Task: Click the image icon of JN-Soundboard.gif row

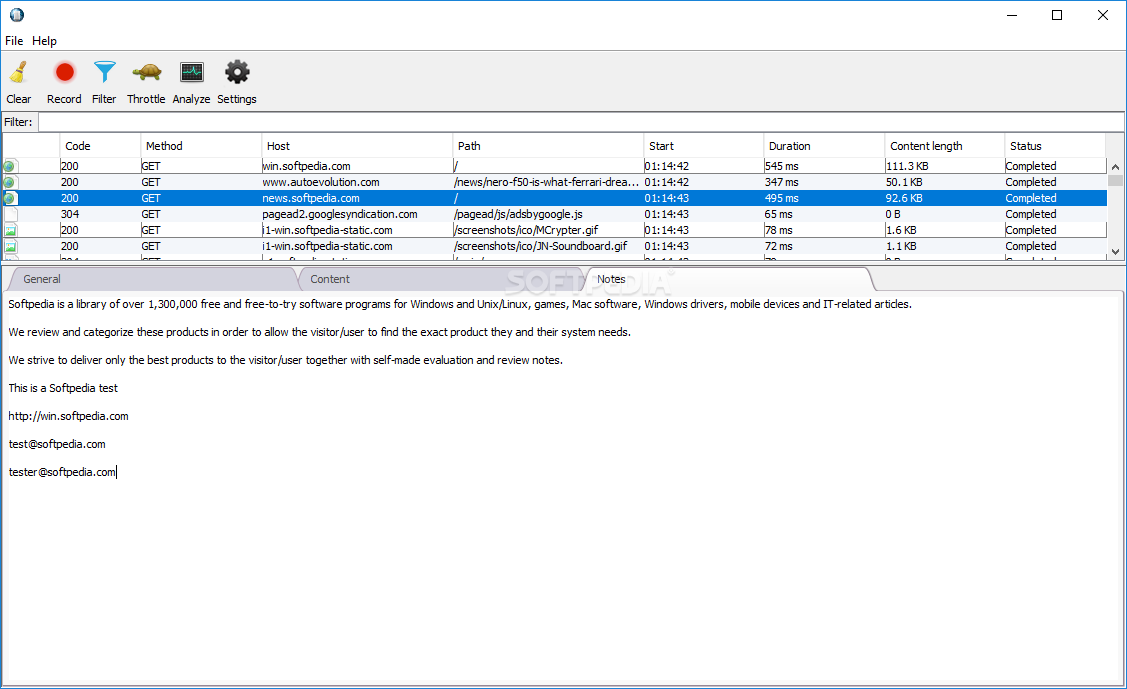Action: coord(11,246)
